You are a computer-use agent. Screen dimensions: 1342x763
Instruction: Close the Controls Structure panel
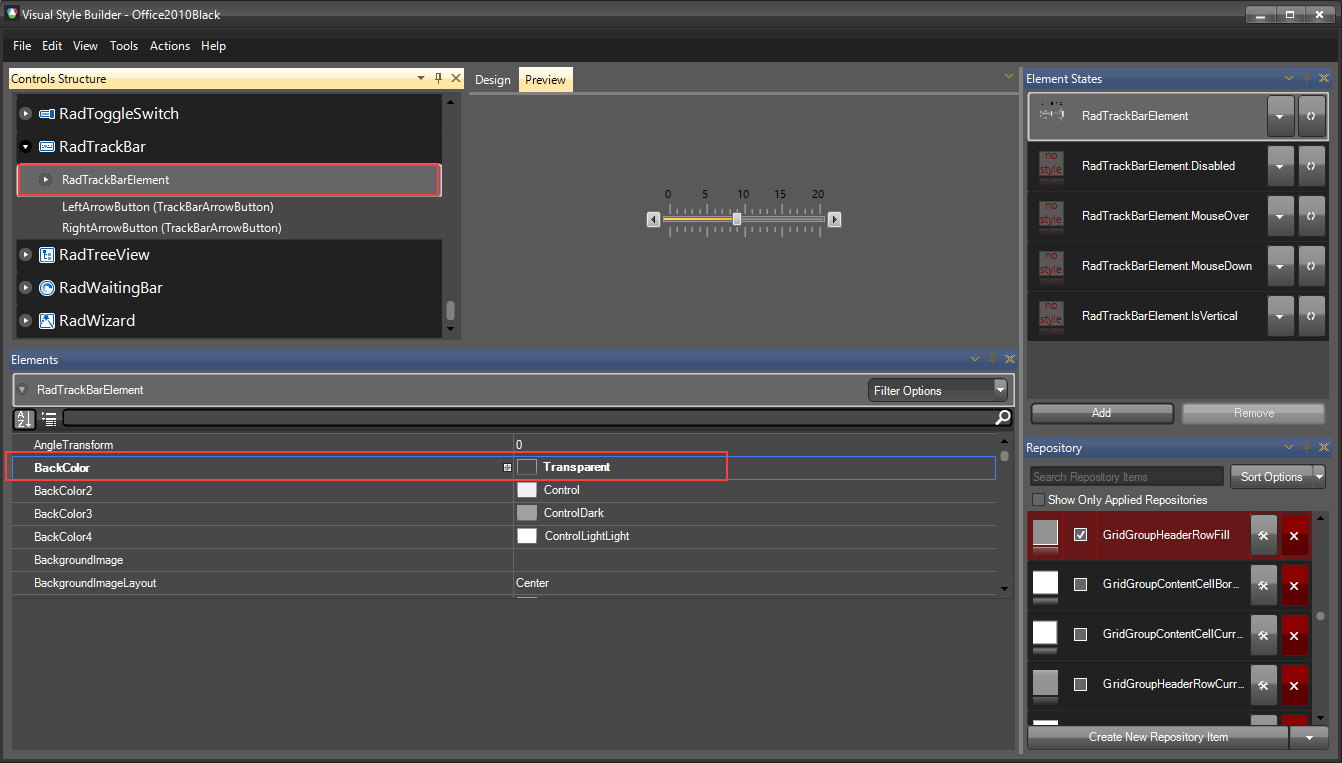click(x=456, y=78)
